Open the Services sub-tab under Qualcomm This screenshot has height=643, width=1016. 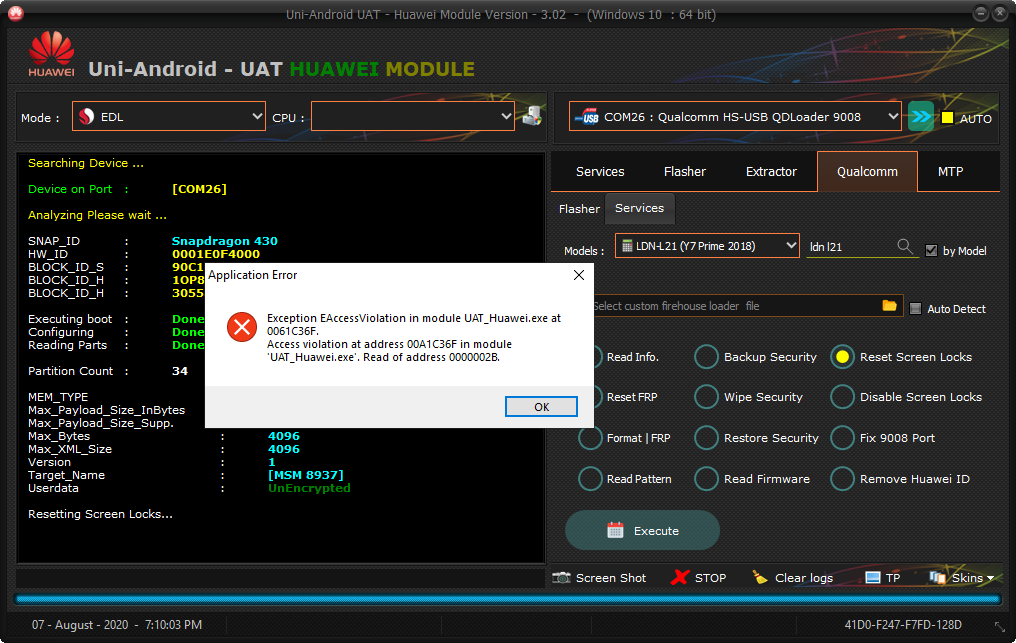(640, 208)
